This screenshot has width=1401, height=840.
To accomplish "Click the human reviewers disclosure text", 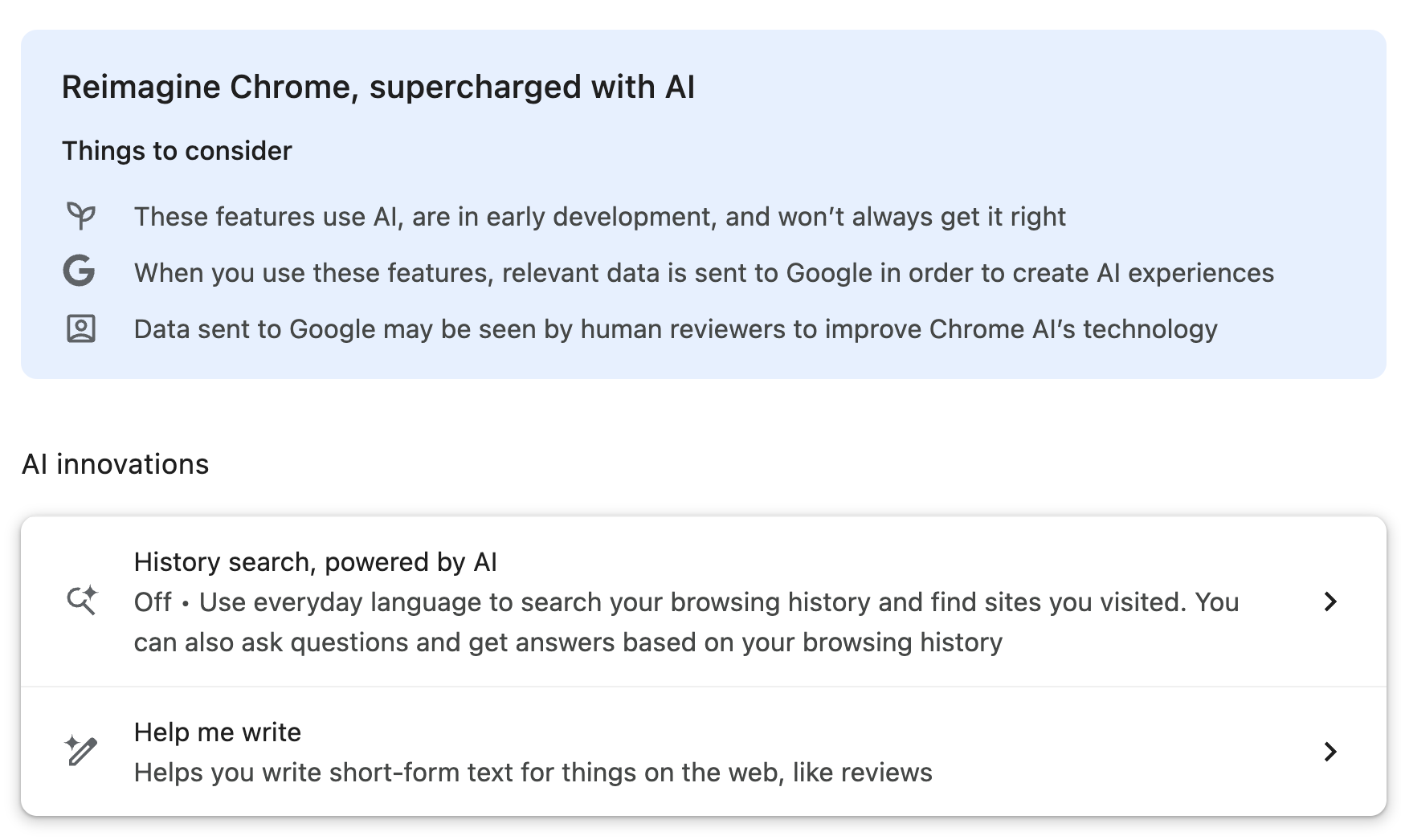I will point(676,329).
